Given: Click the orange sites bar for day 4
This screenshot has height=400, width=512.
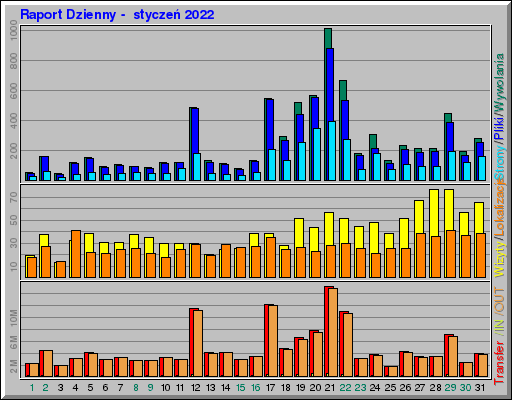Looking at the screenshot, I should pyautogui.click(x=76, y=254).
